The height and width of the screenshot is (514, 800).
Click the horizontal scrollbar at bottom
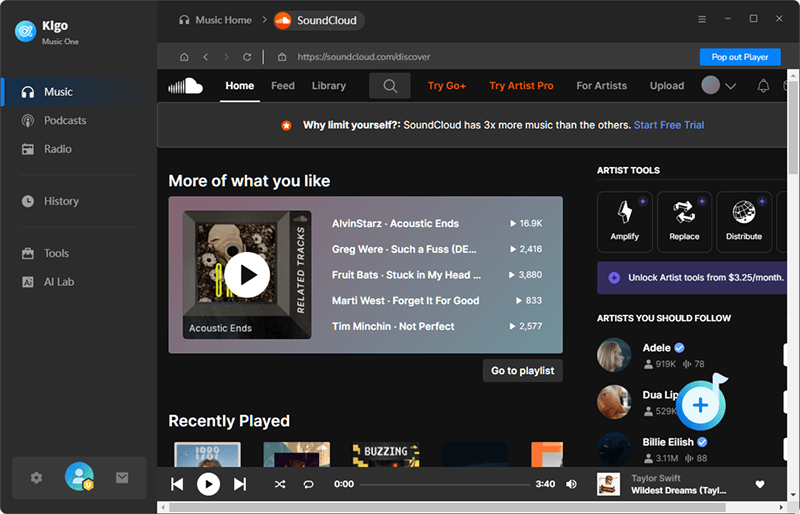tap(447, 507)
